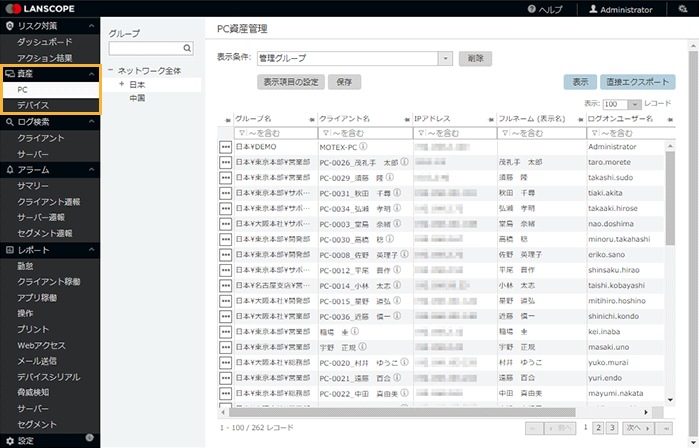The image size is (699, 448).
Task: Click the IPアドレス filter input field
Action: point(456,133)
